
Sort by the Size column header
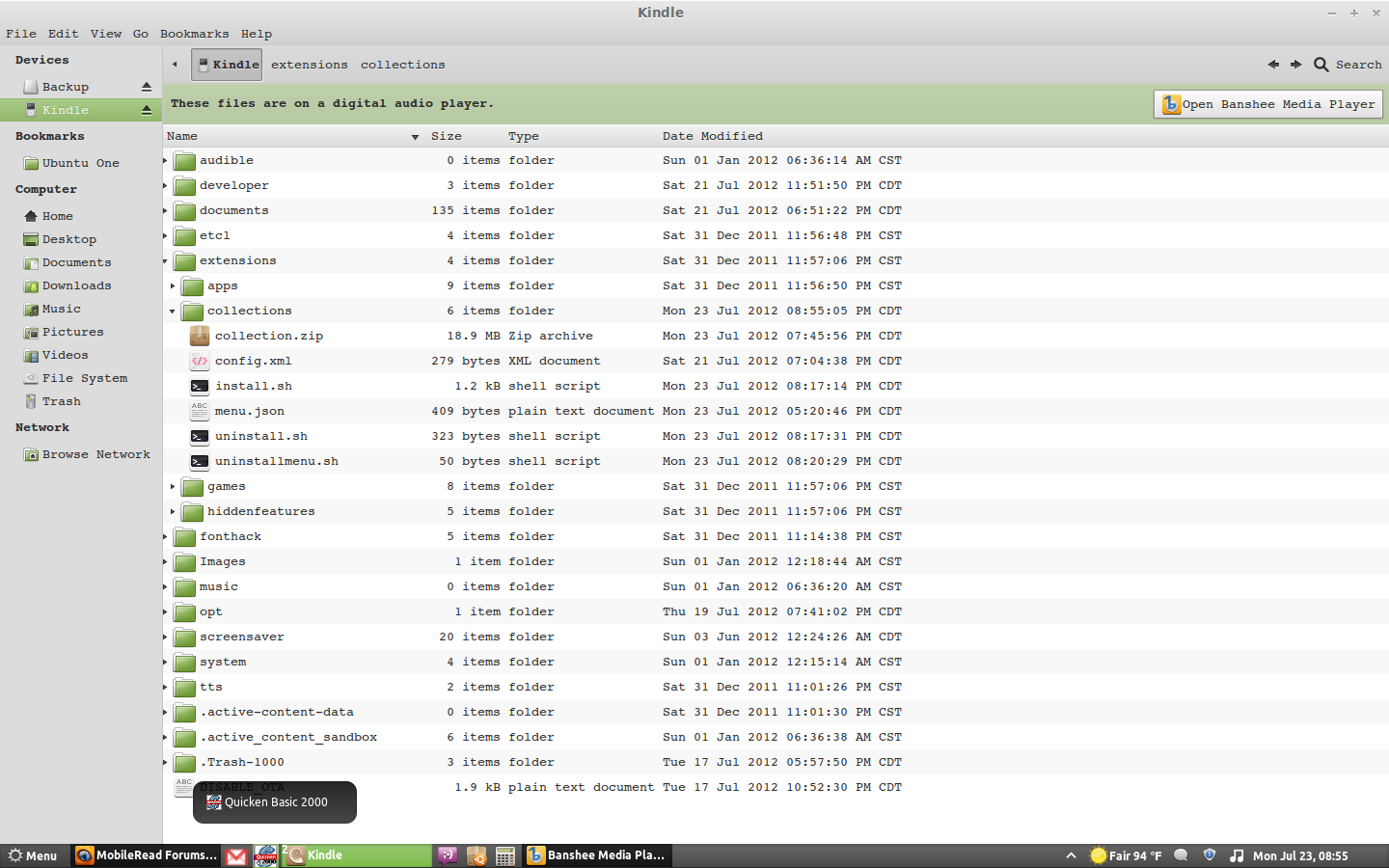447,136
